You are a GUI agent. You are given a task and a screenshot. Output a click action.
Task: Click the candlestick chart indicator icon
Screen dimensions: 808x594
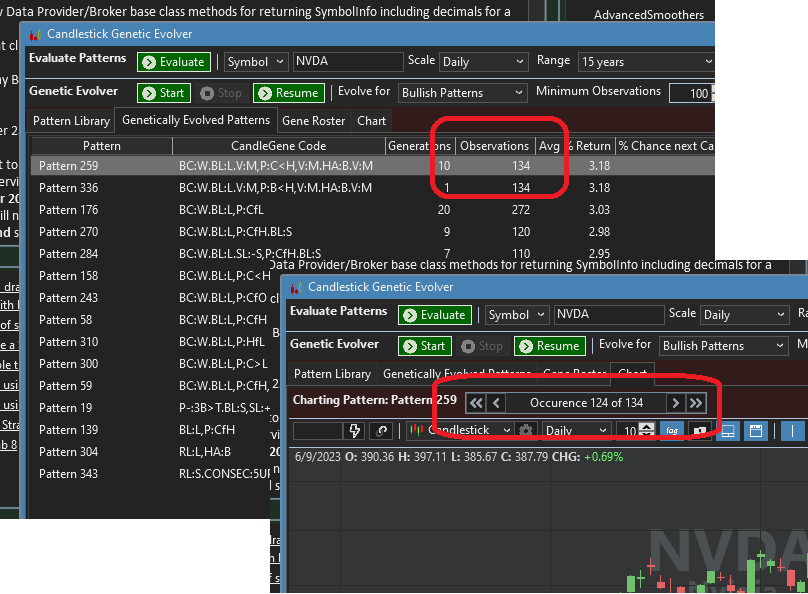tap(419, 430)
